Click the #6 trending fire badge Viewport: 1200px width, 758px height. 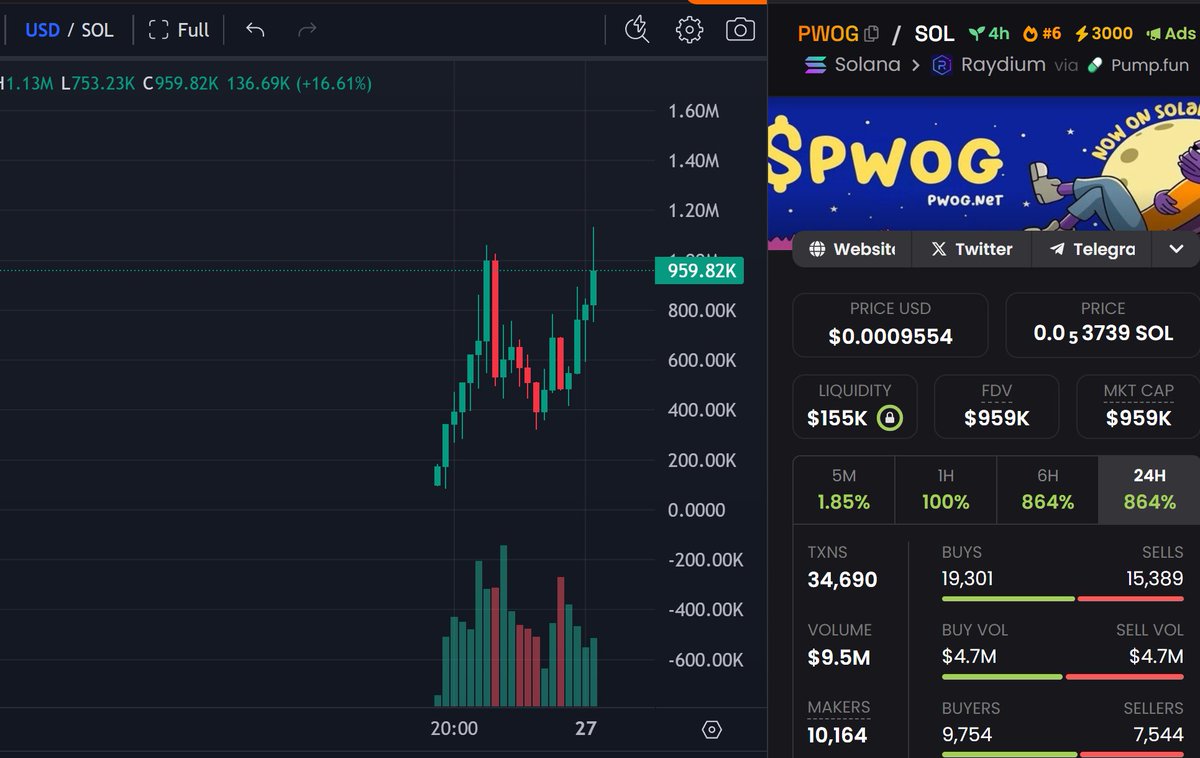[x=1041, y=33]
